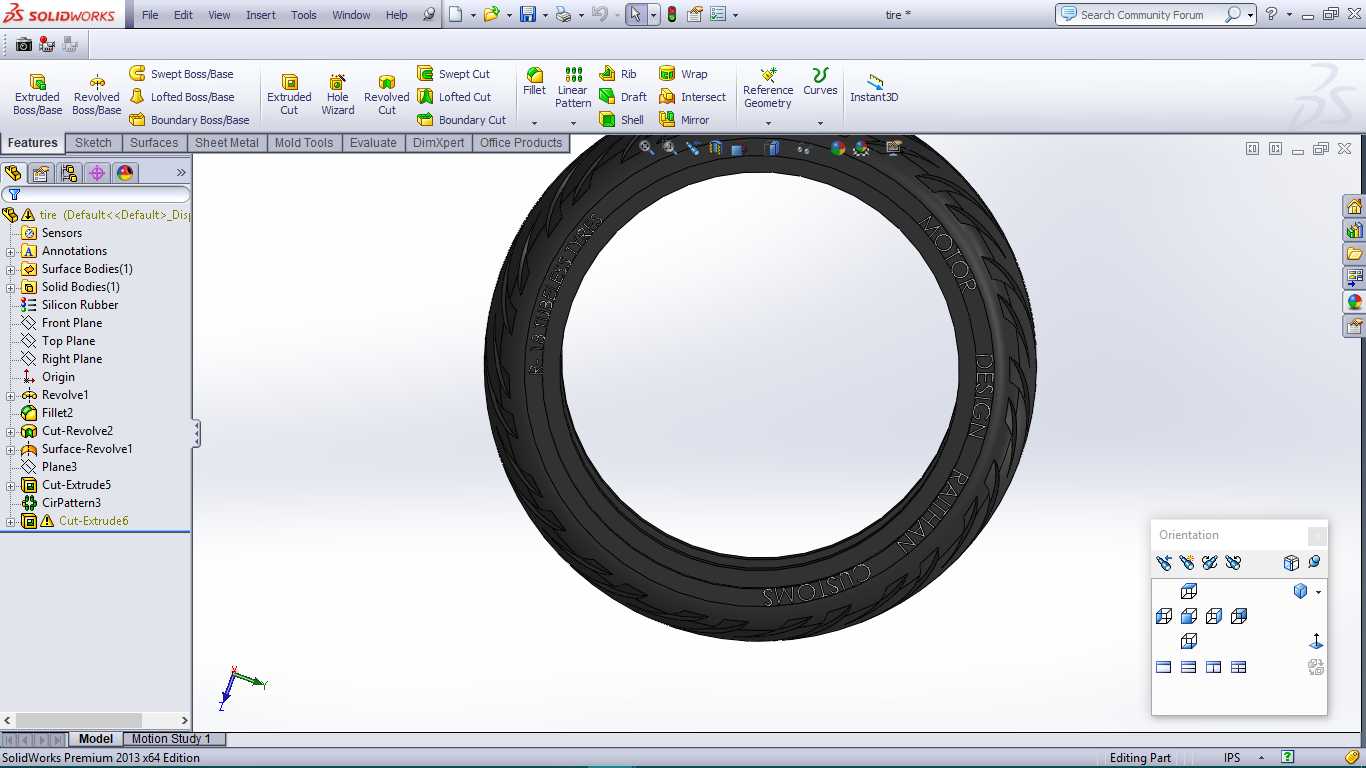Expand the FeatureManager tabs chevron

point(181,173)
